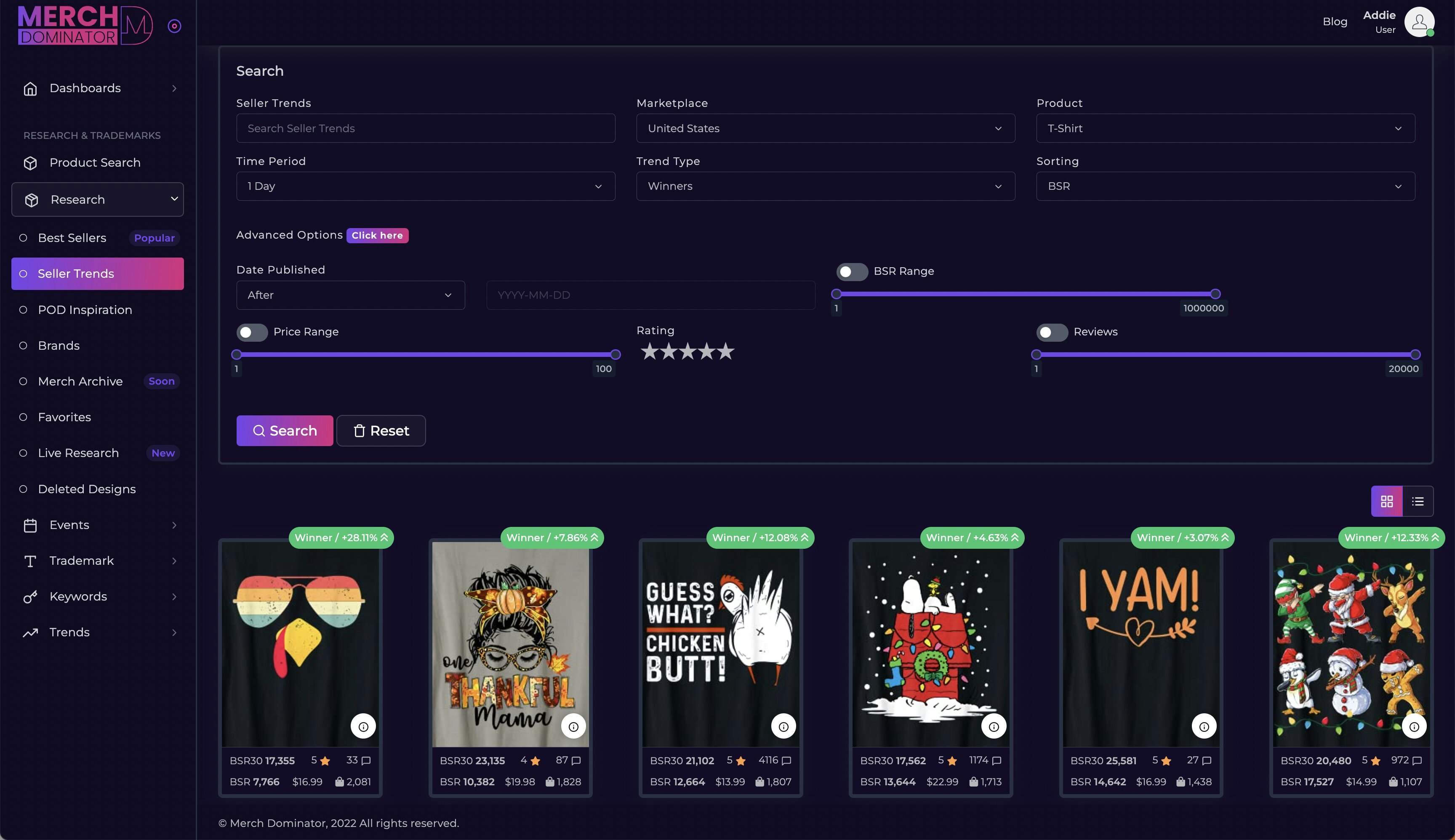Open info on Snoopy doghouse shirt
The height and width of the screenshot is (840, 1455).
coord(994,726)
